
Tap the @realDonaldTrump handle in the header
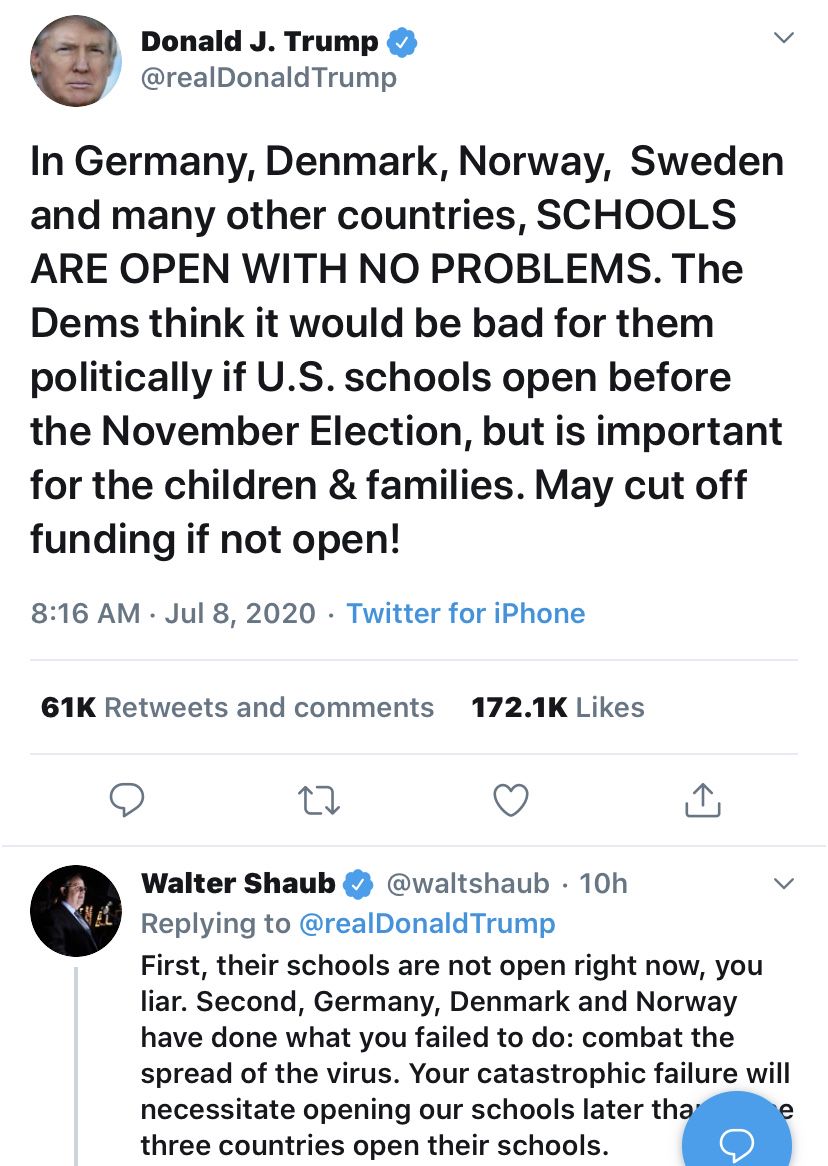pyautogui.click(x=269, y=77)
